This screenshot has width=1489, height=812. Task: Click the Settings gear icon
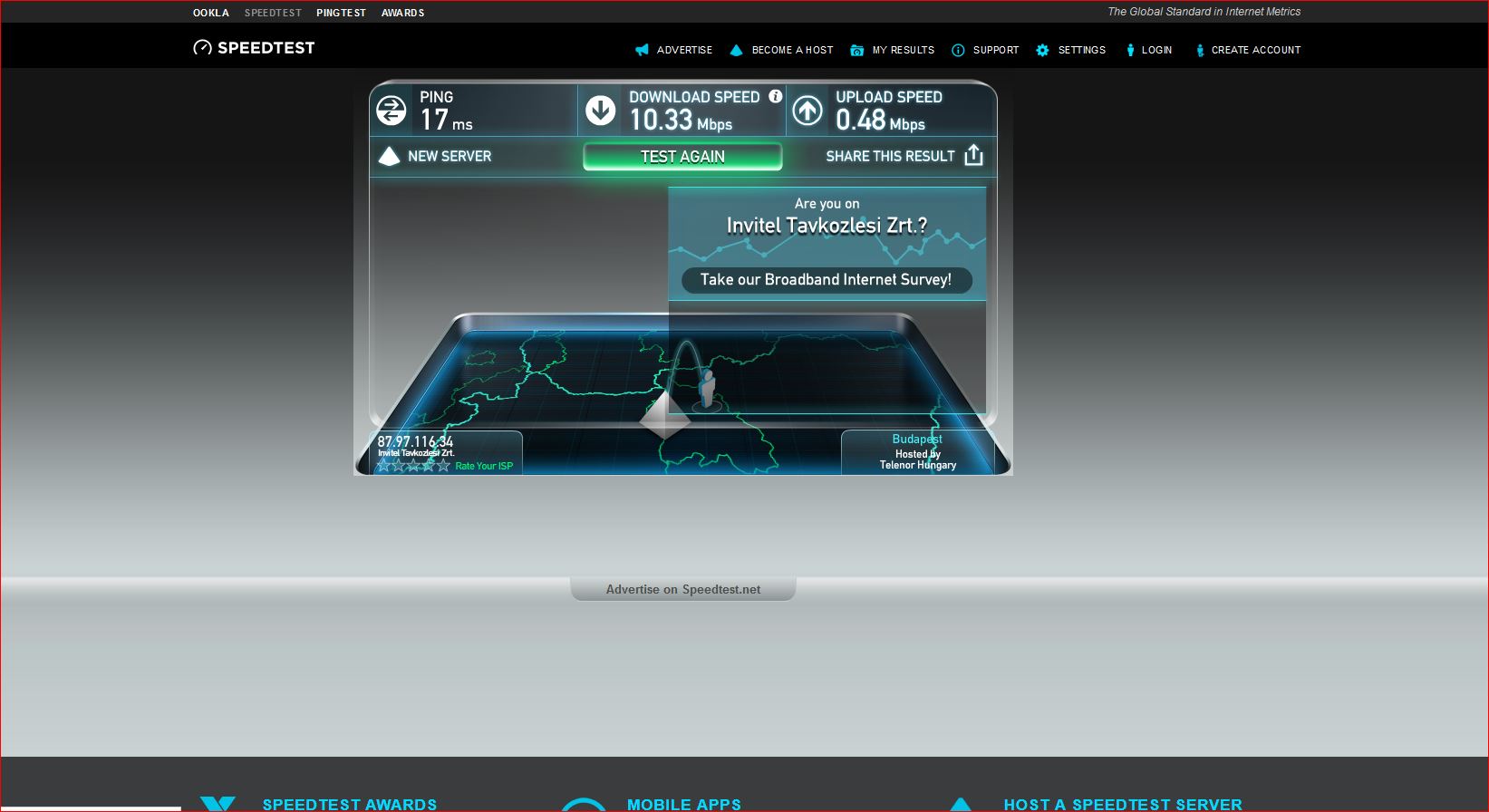point(1042,50)
